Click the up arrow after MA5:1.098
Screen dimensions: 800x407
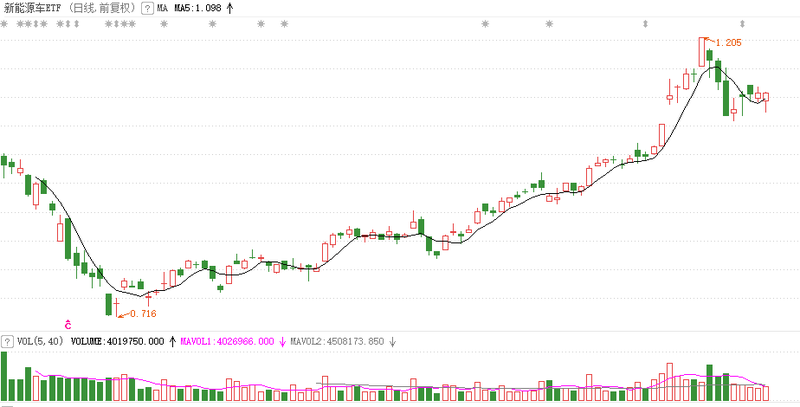coord(230,8)
